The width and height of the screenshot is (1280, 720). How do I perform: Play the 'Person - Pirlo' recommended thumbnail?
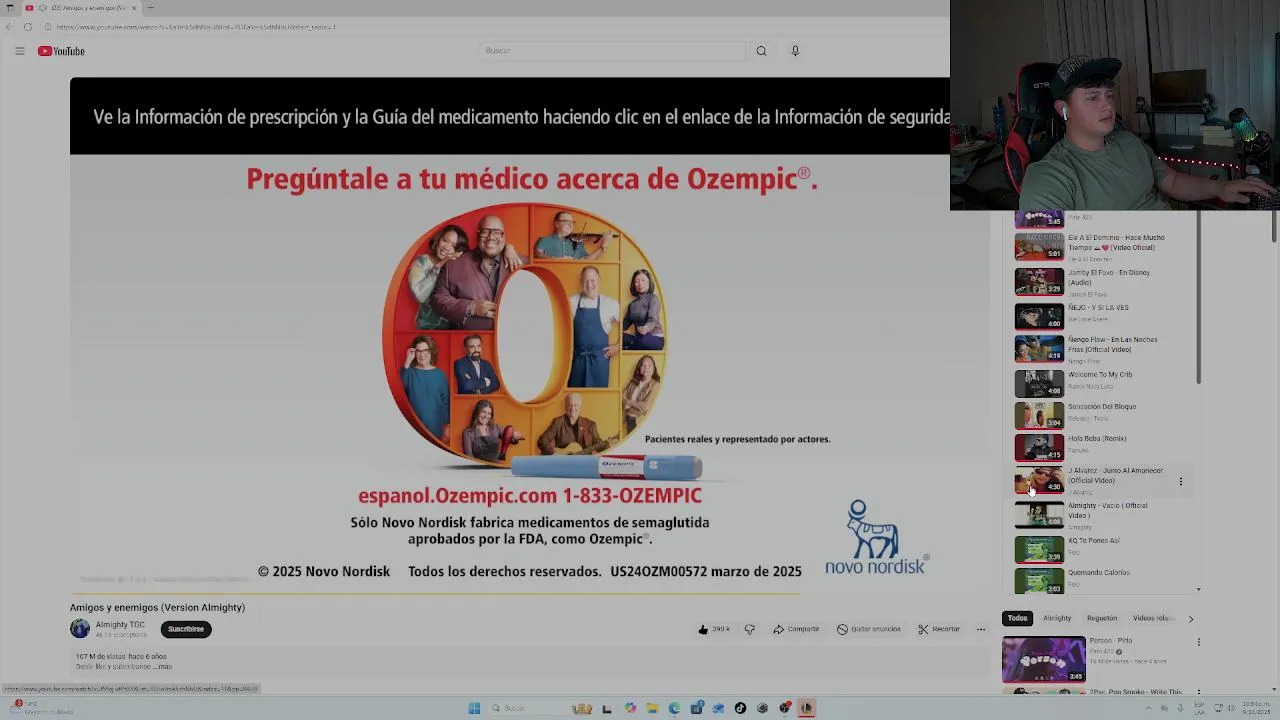(x=1043, y=659)
